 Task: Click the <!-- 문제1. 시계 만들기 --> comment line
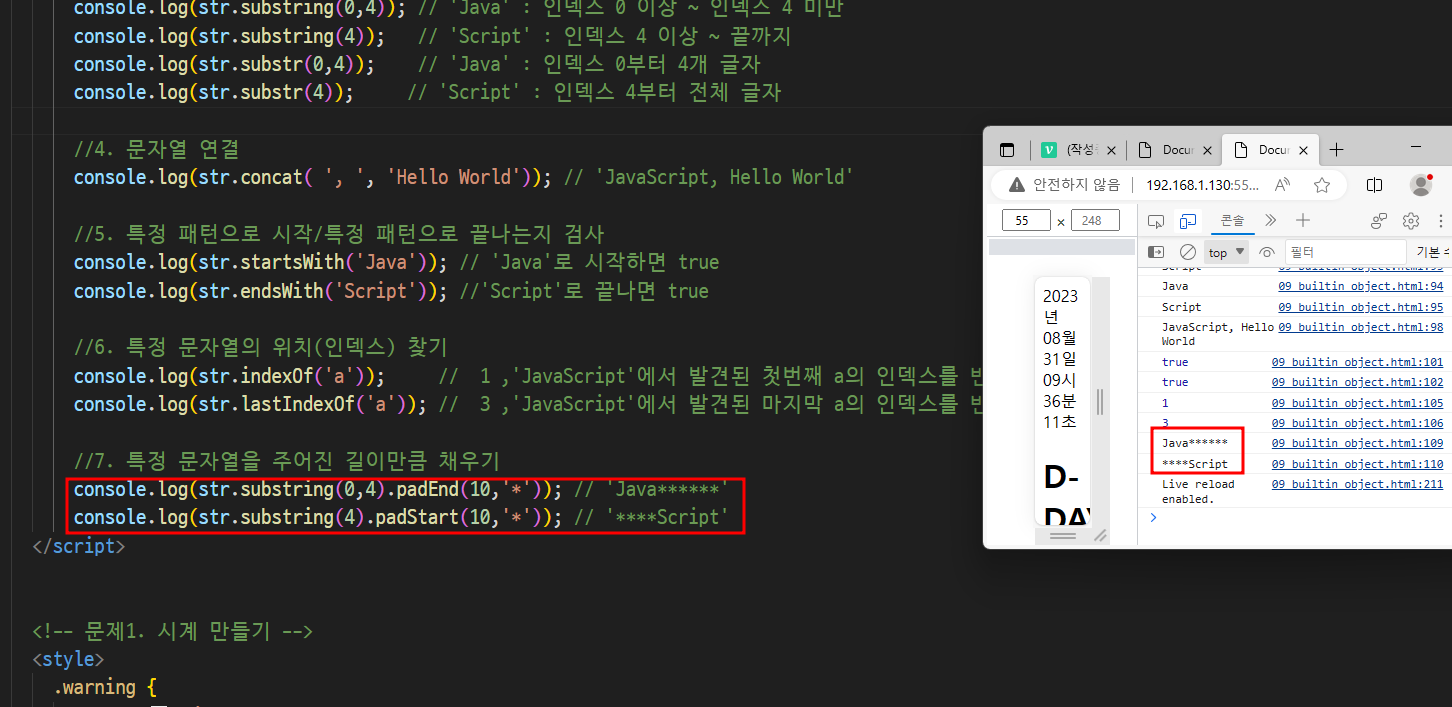173,631
